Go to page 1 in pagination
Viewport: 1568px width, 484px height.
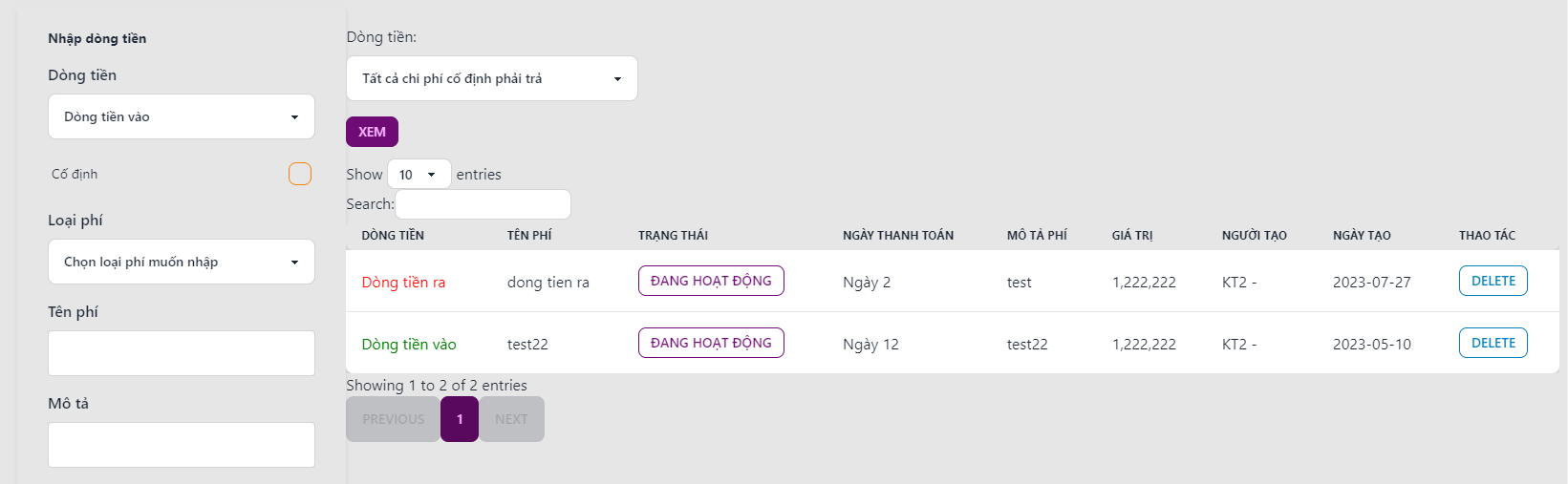460,419
